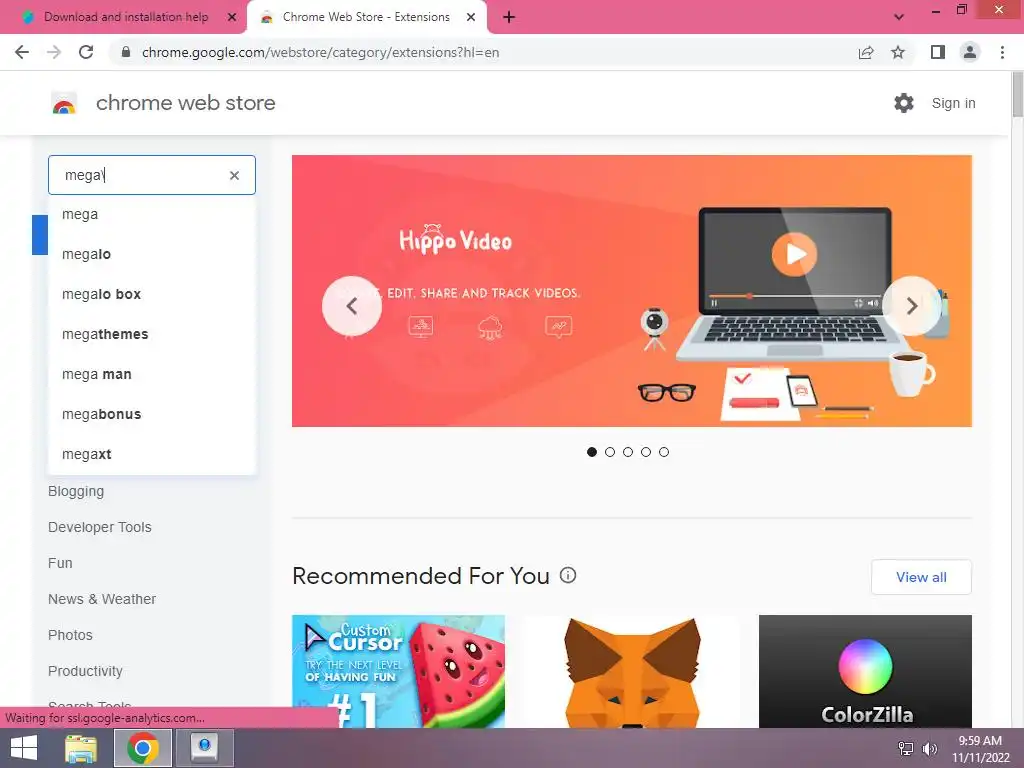
Task: Click the browser forward arrow
Action: click(54, 52)
